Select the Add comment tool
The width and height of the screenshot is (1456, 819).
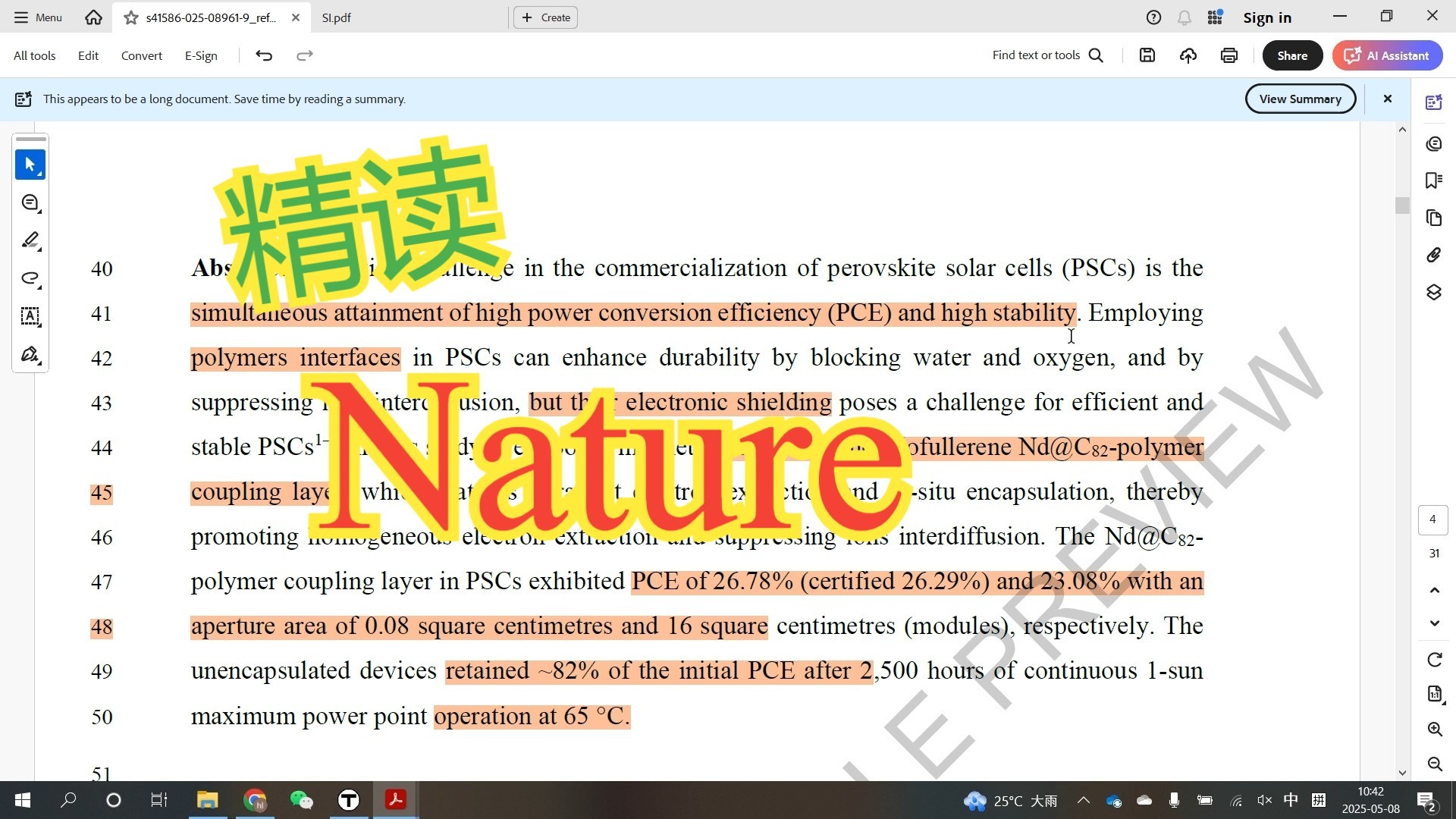[30, 202]
